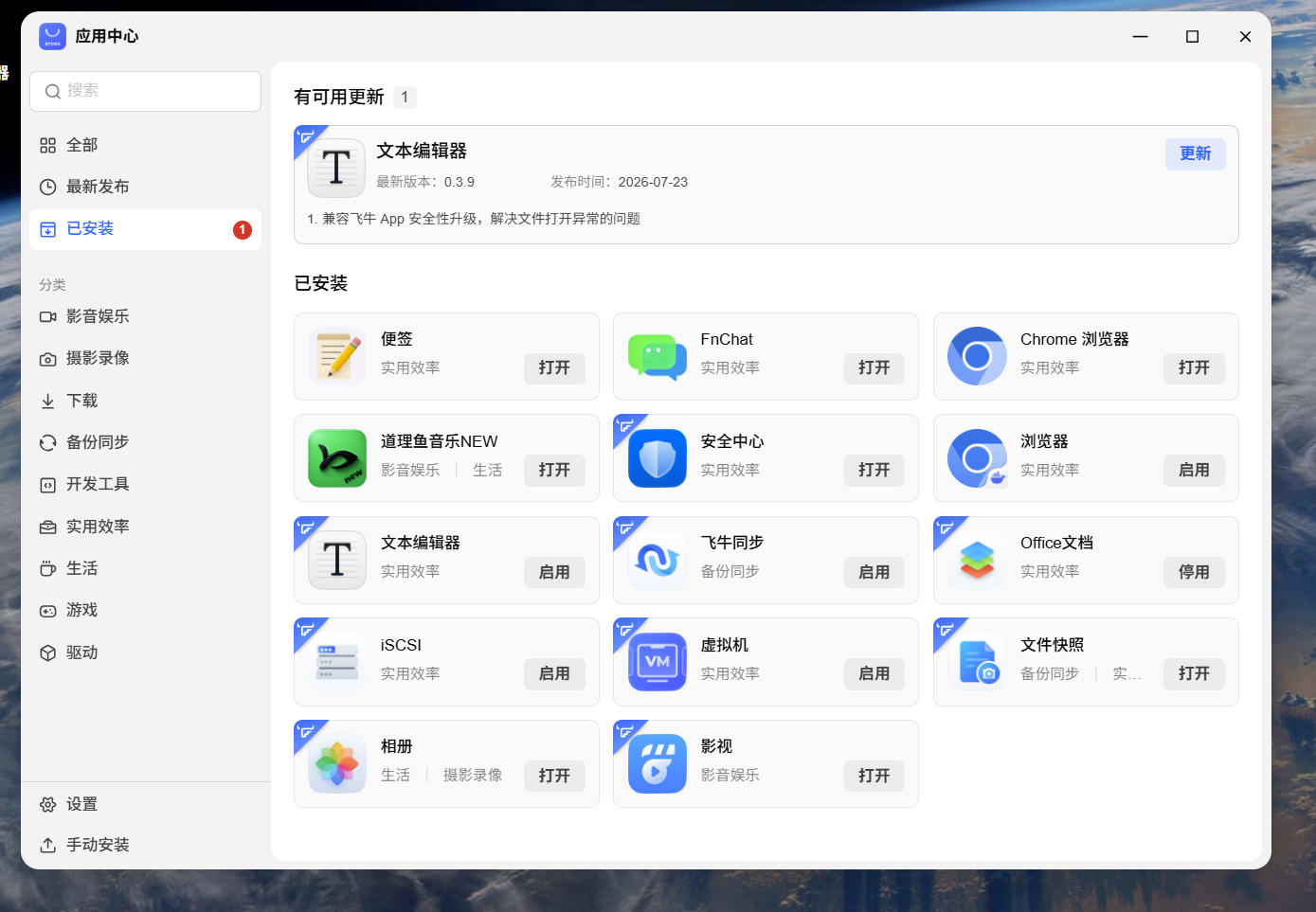Screen dimensions: 1316x912
Task: Click the 生活 tag on 道理鱼音乐NEW card
Action: (x=488, y=471)
